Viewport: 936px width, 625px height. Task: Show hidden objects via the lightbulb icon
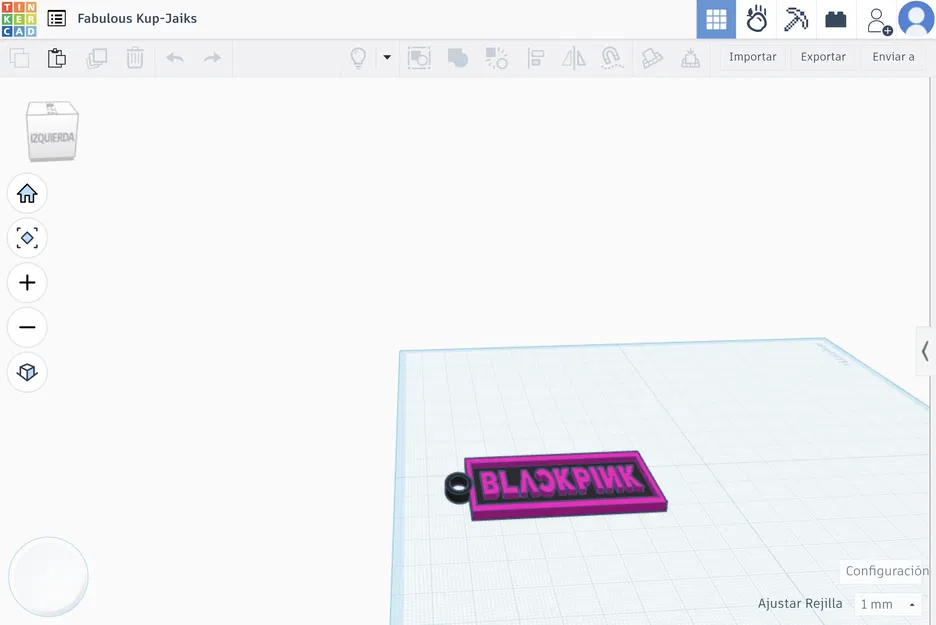coord(357,57)
